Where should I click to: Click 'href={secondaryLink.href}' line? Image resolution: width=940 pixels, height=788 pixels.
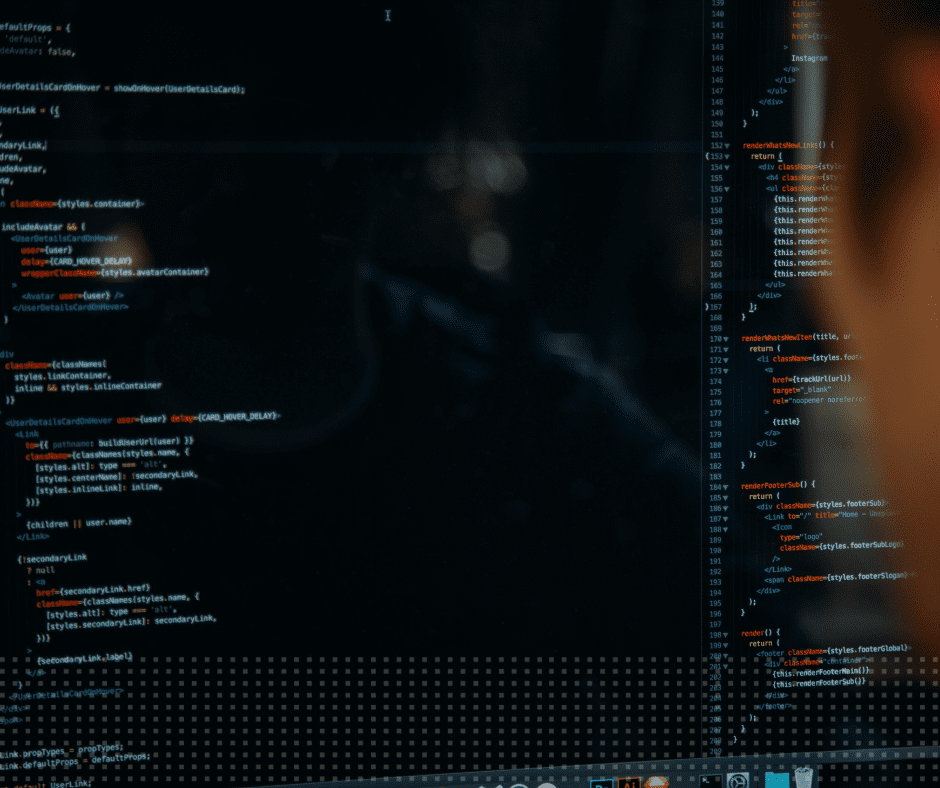(93, 590)
